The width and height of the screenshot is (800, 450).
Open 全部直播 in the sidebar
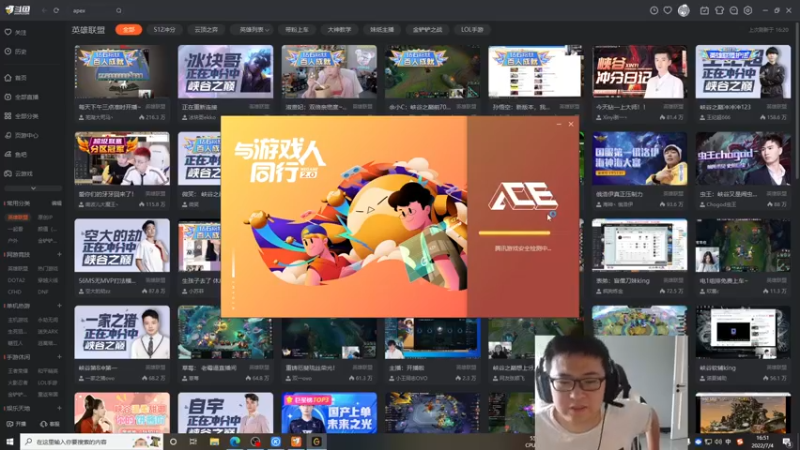tap(22, 97)
